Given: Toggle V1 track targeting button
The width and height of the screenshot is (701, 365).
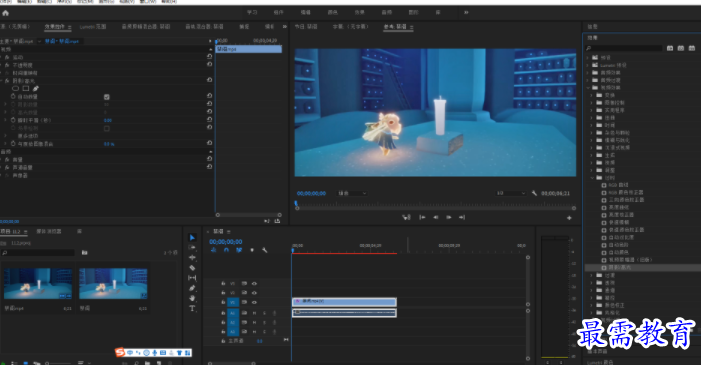Looking at the screenshot, I should (x=232, y=302).
